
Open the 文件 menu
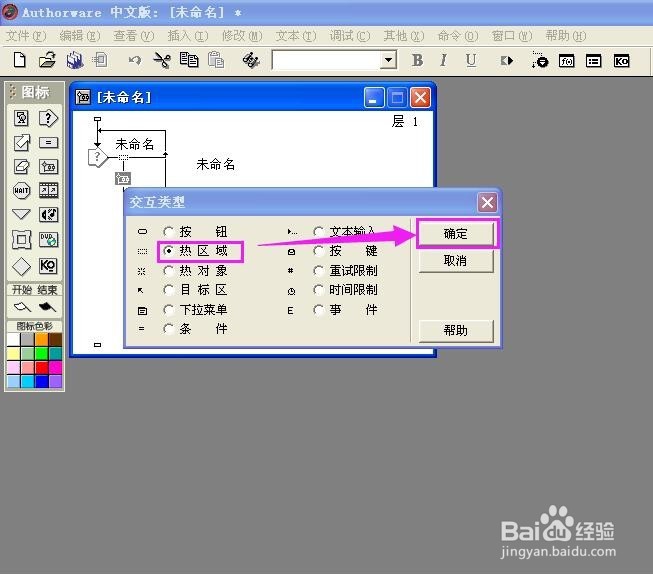tap(26, 36)
